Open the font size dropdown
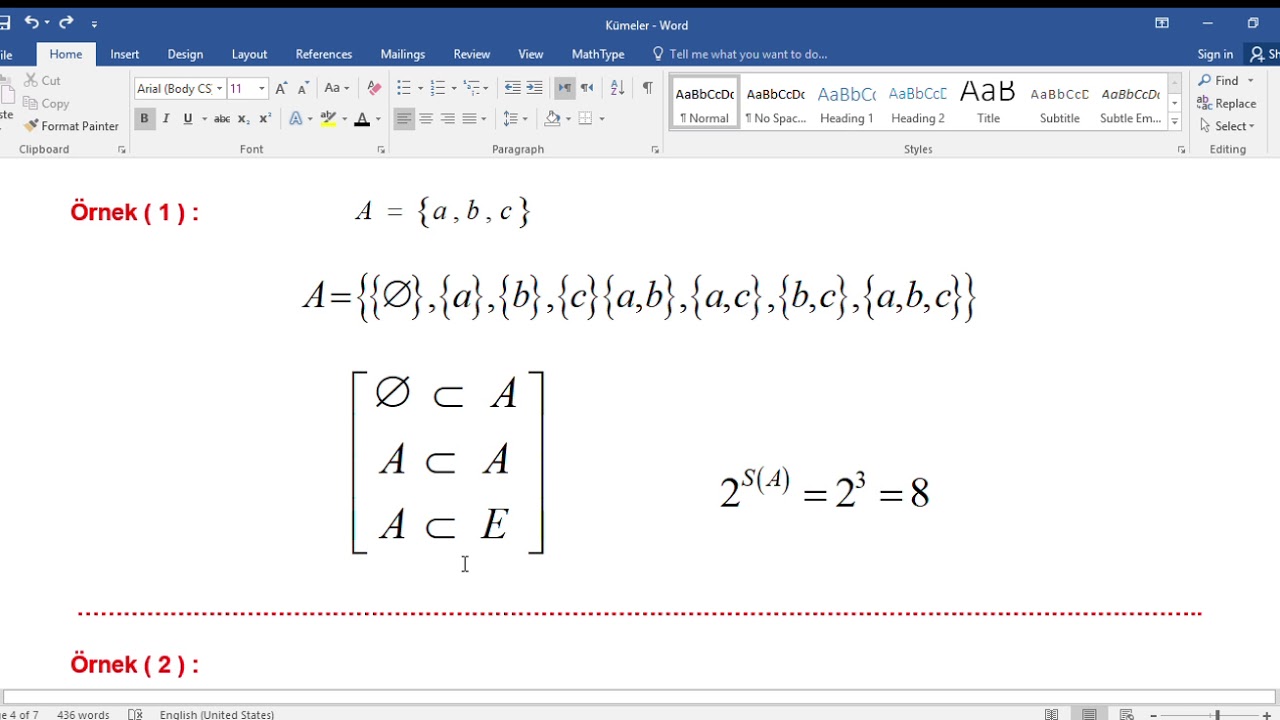 click(262, 88)
